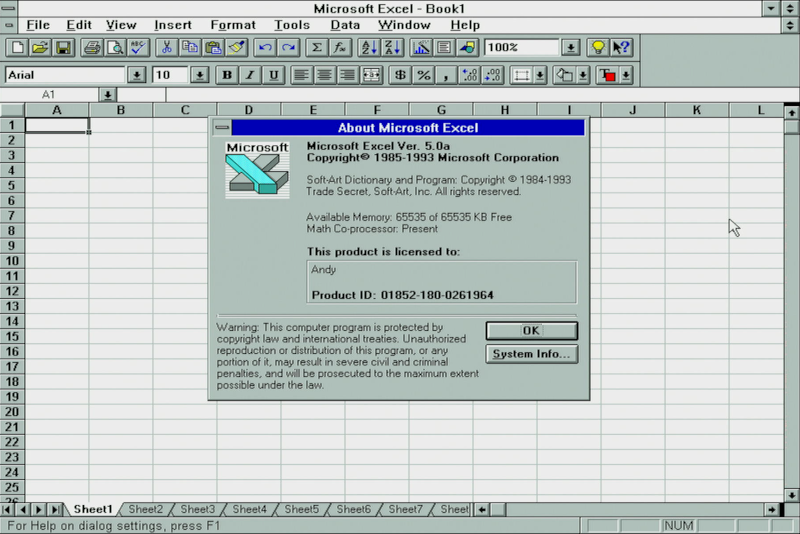The width and height of the screenshot is (800, 534).
Task: Click the System Info... button
Action: point(531,354)
